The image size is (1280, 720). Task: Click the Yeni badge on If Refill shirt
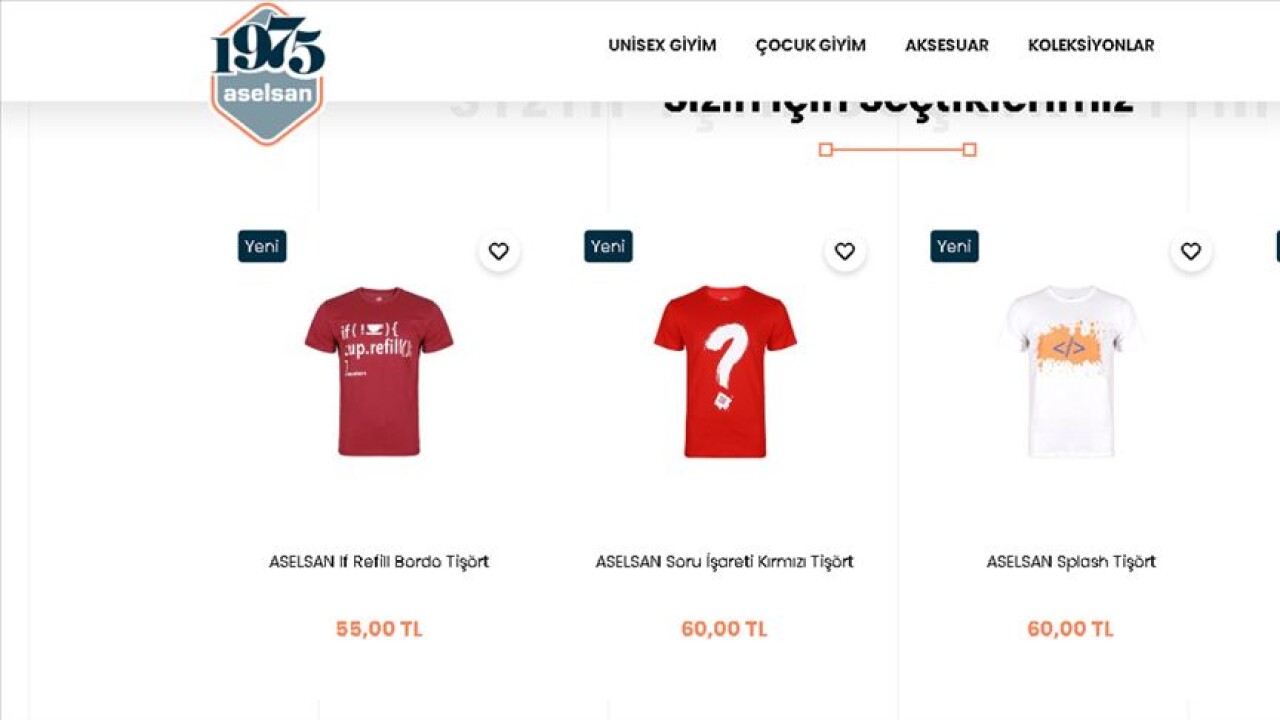pyautogui.click(x=262, y=246)
